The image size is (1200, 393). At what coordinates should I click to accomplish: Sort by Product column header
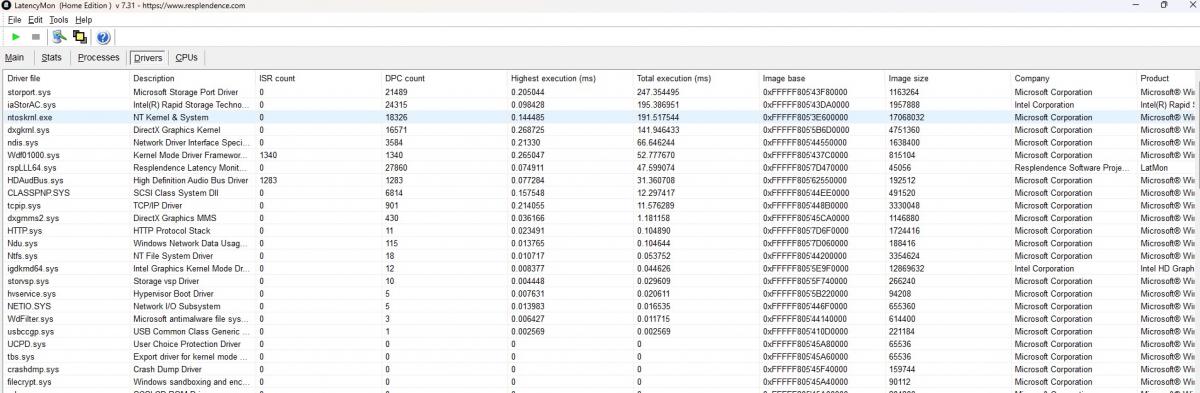1168,78
